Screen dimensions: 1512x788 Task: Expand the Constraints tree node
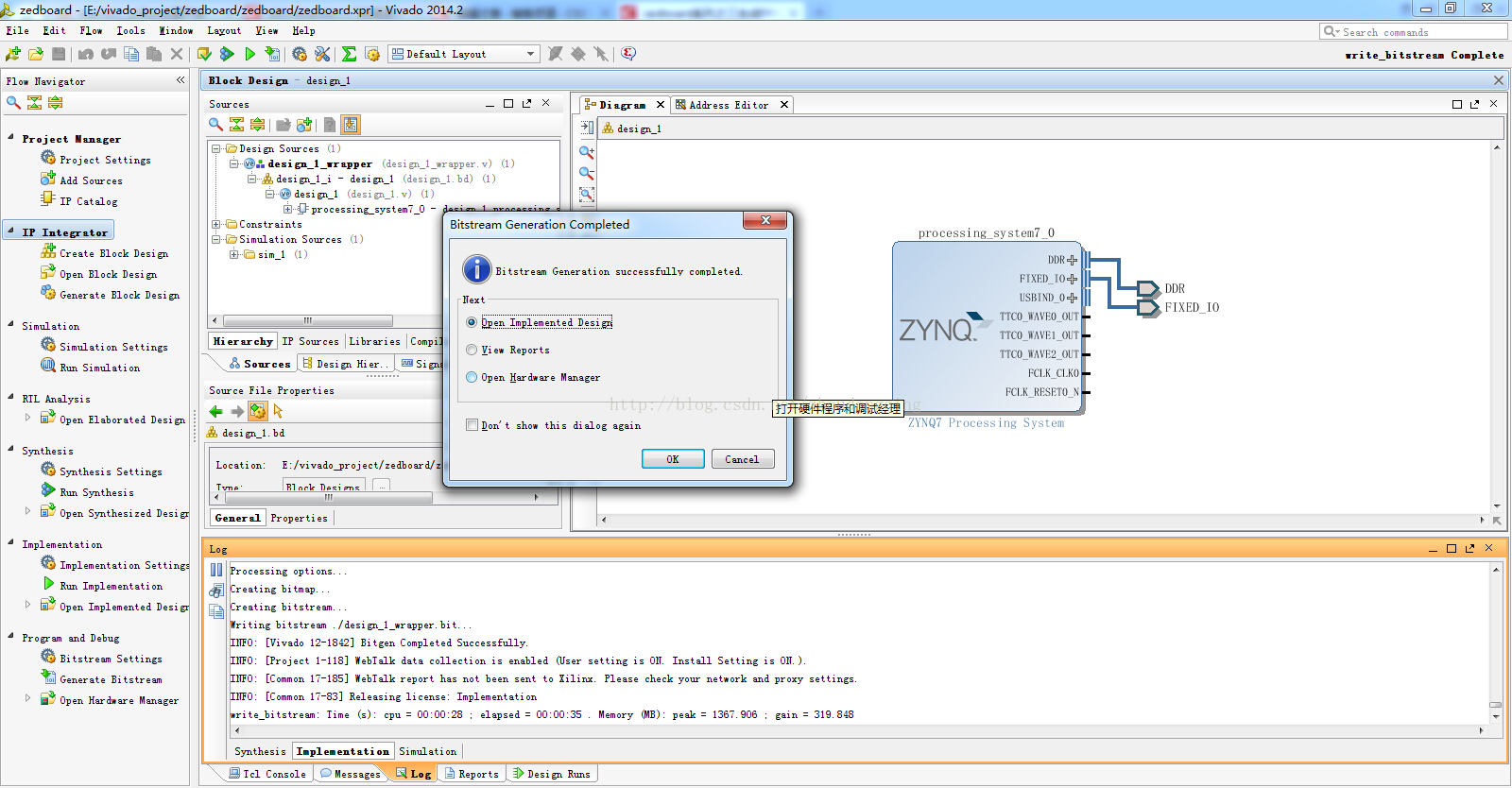(x=216, y=224)
